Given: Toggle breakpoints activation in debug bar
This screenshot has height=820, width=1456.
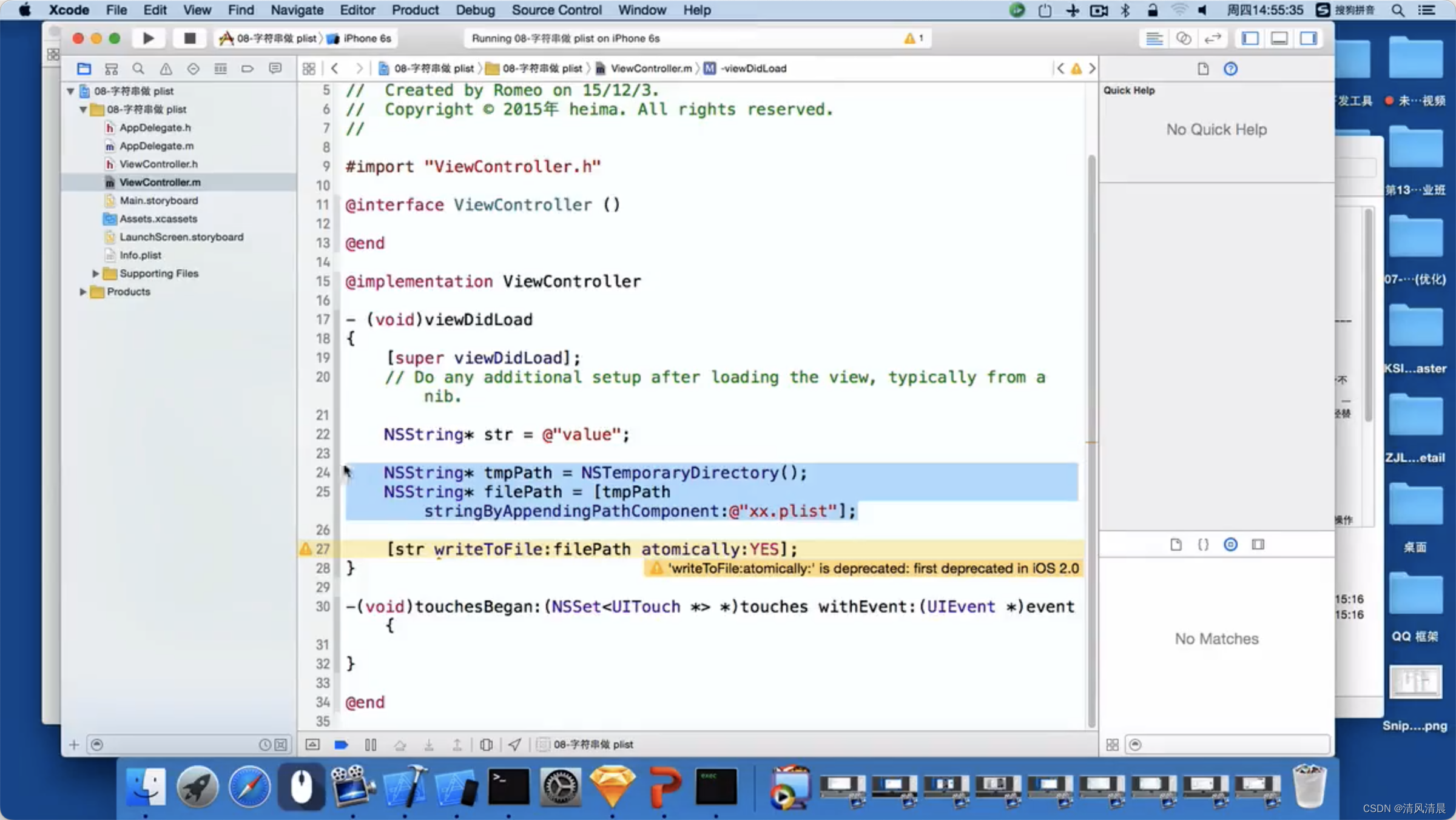Looking at the screenshot, I should (x=341, y=744).
